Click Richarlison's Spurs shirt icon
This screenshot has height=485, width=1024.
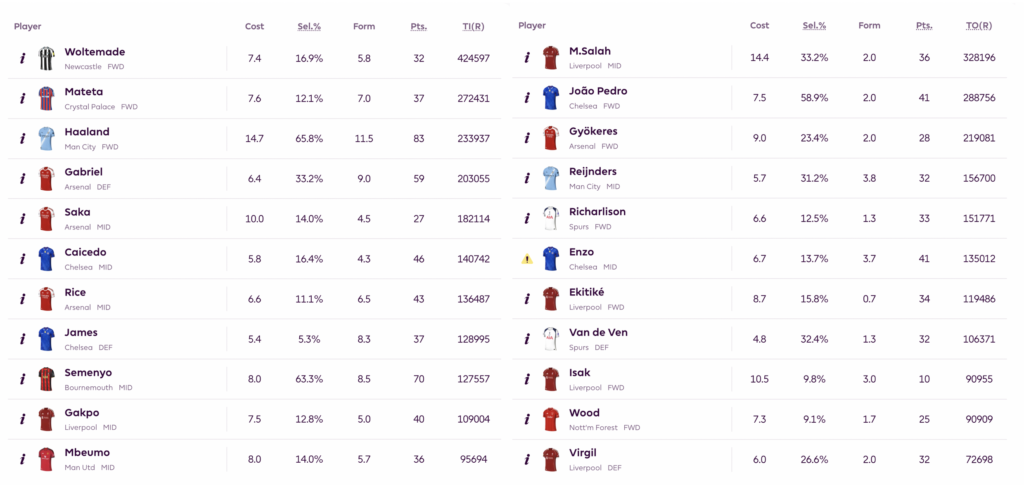pyautogui.click(x=550, y=218)
